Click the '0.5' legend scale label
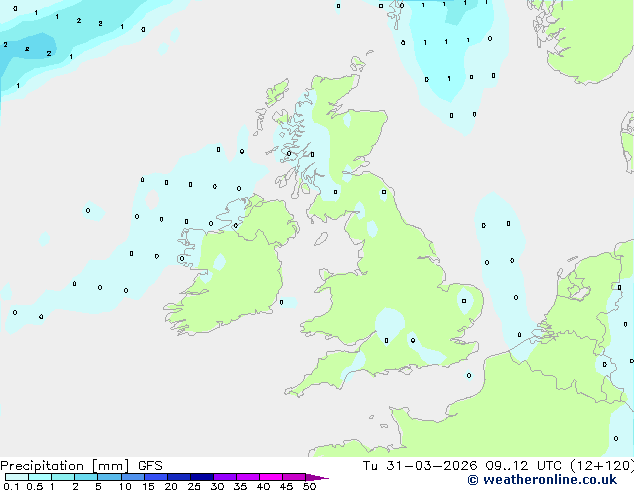Image resolution: width=634 pixels, height=490 pixels. [x=35, y=486]
